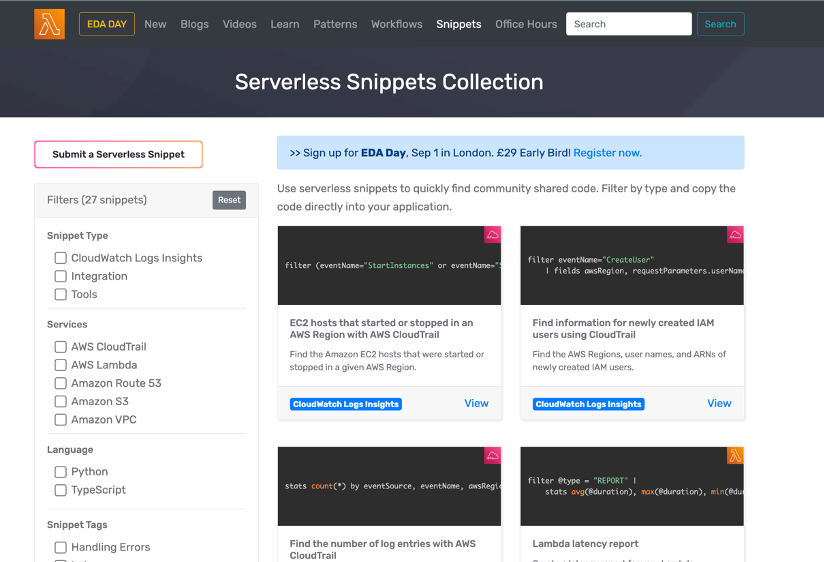The width and height of the screenshot is (824, 562).
Task: Click the orange Lambda logo in the header
Action: (49, 24)
